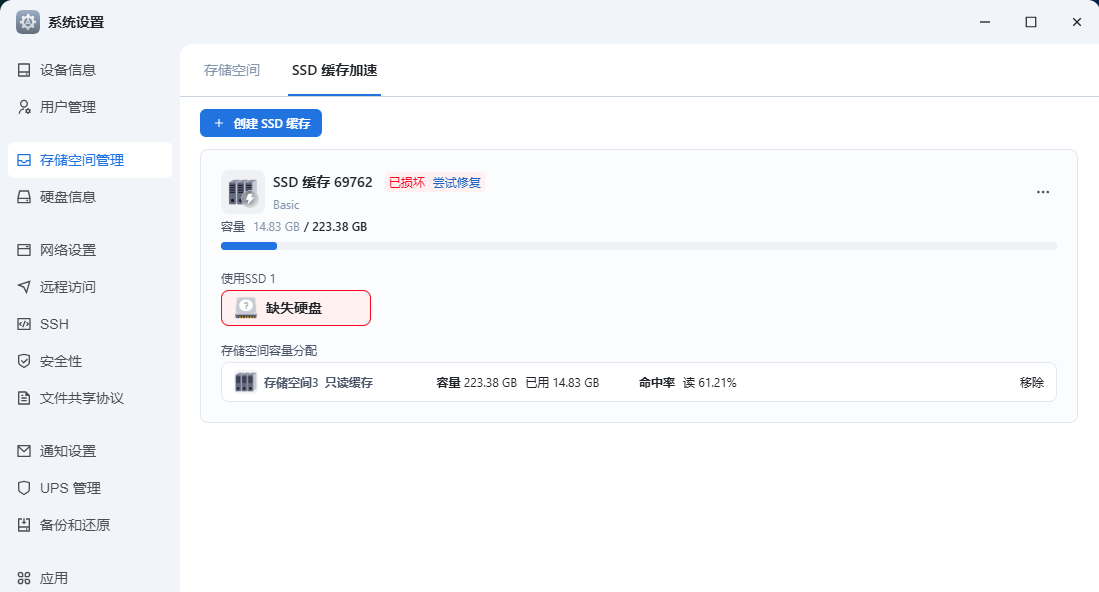The width and height of the screenshot is (1099, 592).
Task: Open UPS 管理 in sidebar
Action: [x=90, y=488]
